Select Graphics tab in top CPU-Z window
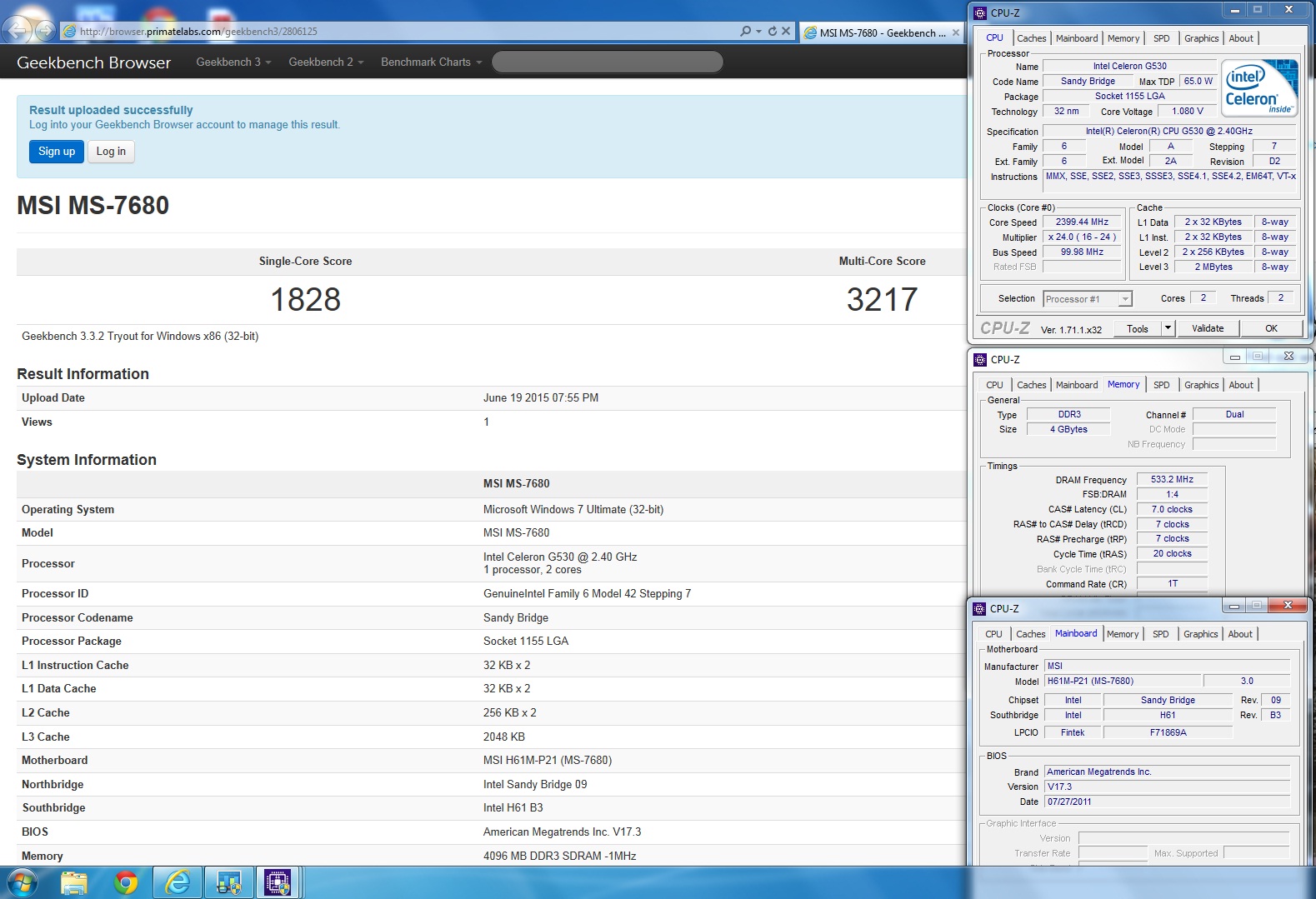The image size is (1316, 899). (x=1201, y=38)
